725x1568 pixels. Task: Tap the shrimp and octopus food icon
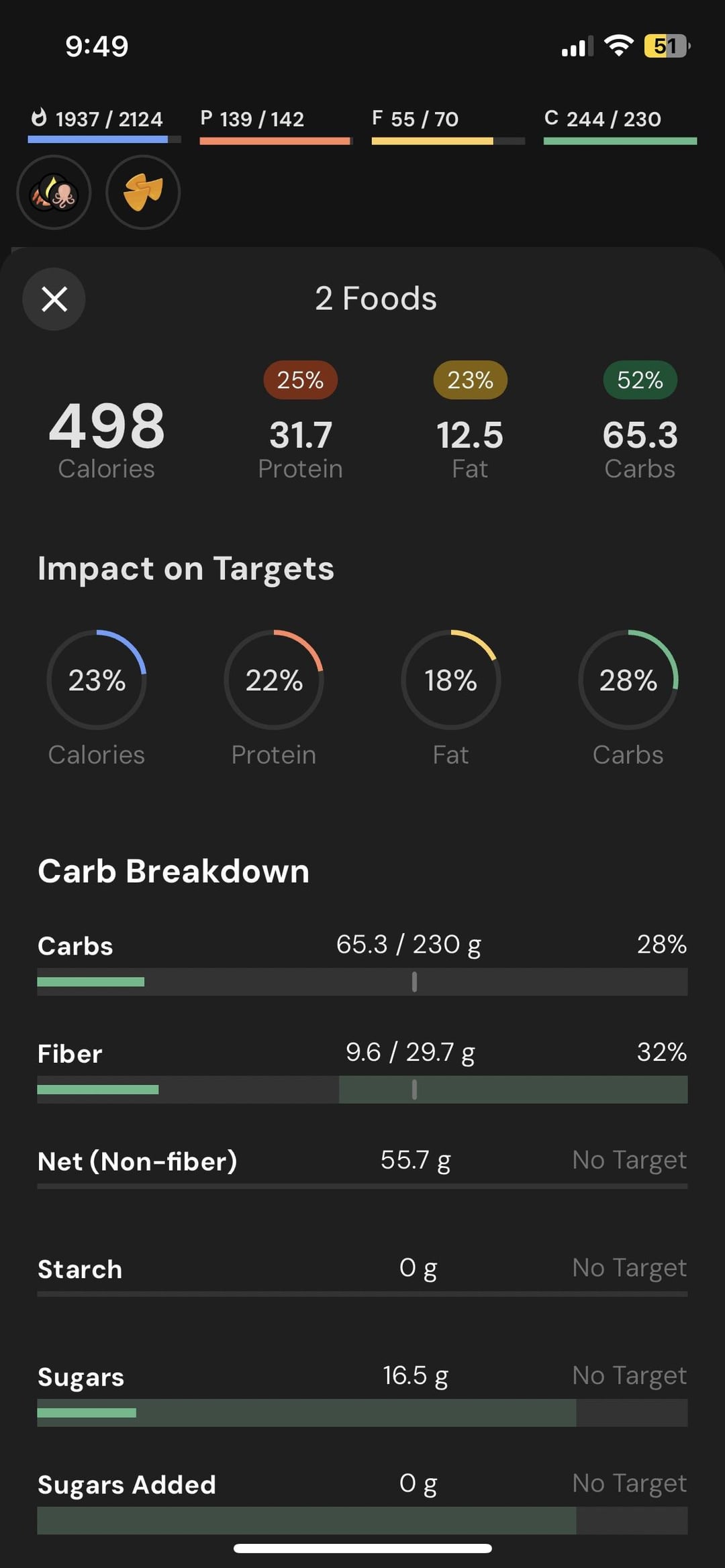(x=54, y=193)
